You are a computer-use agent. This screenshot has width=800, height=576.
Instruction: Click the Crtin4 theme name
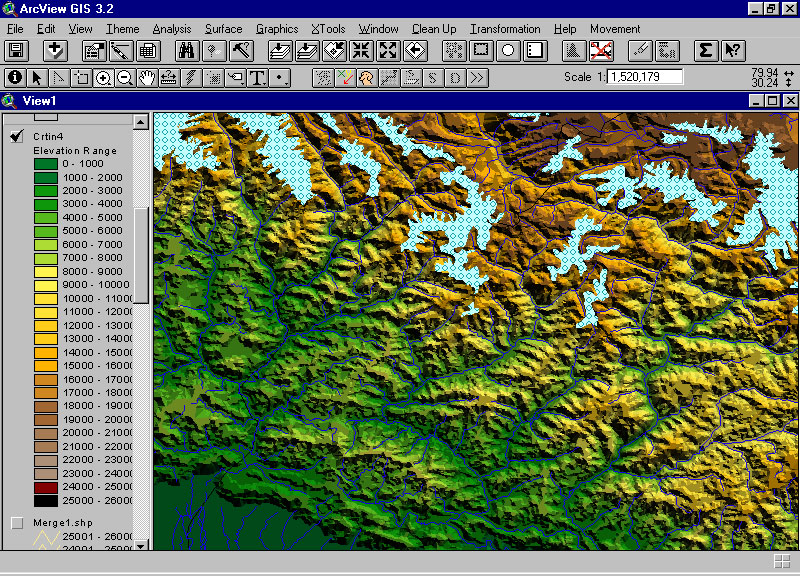coord(50,136)
